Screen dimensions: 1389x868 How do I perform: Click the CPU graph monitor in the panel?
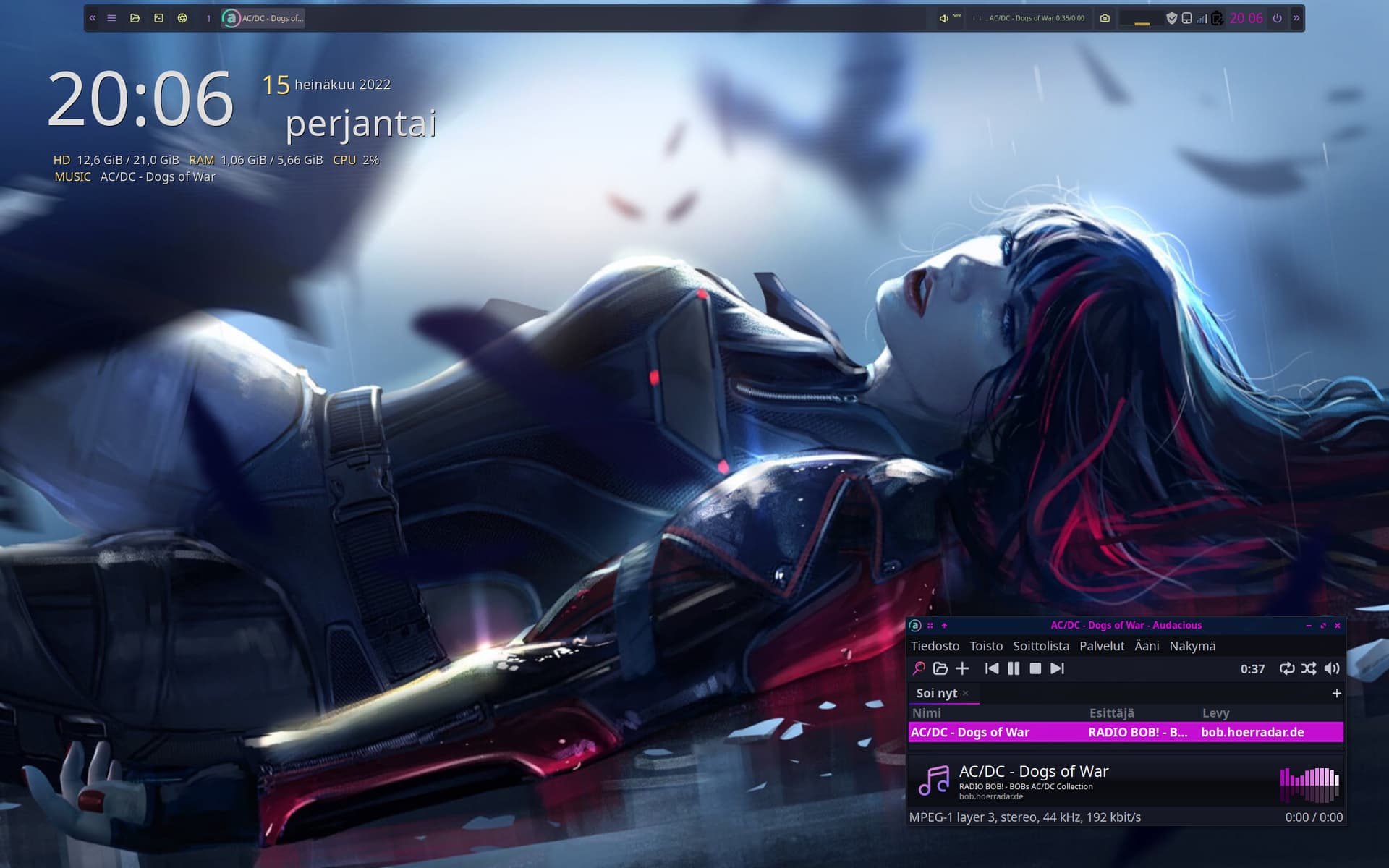click(1141, 18)
